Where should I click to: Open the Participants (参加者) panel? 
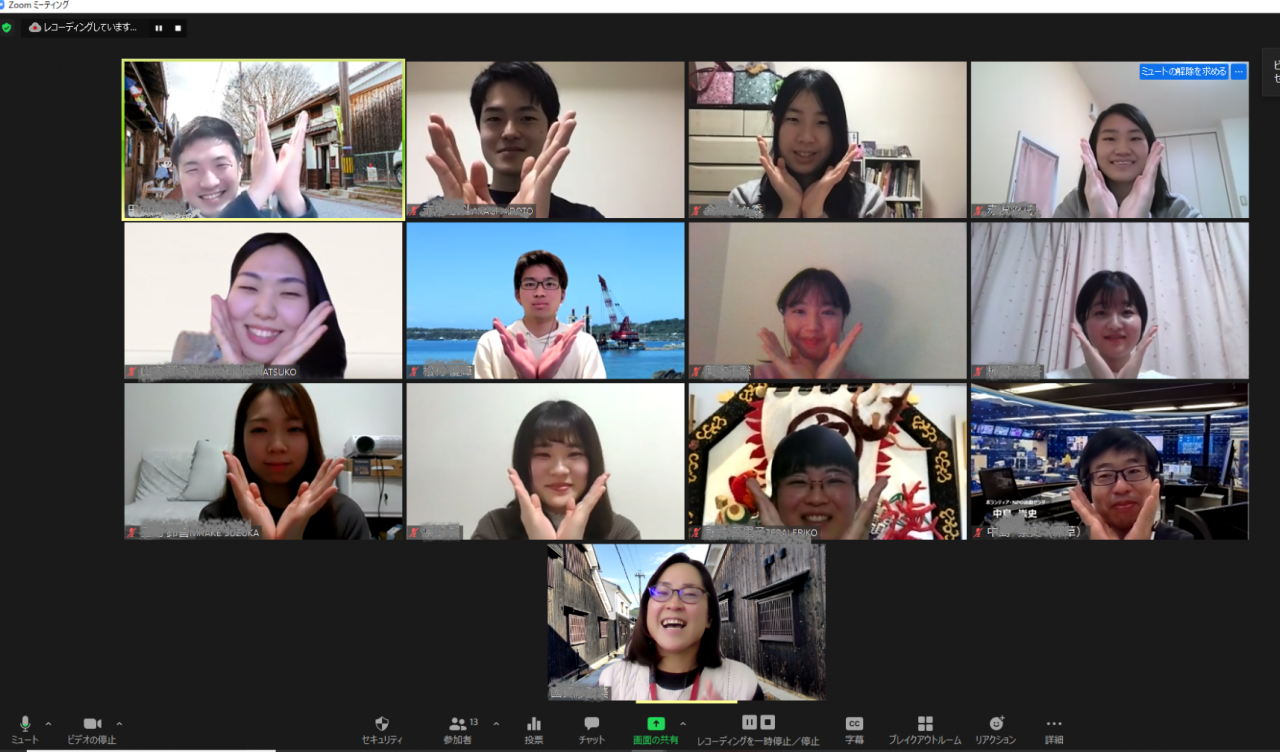click(458, 724)
